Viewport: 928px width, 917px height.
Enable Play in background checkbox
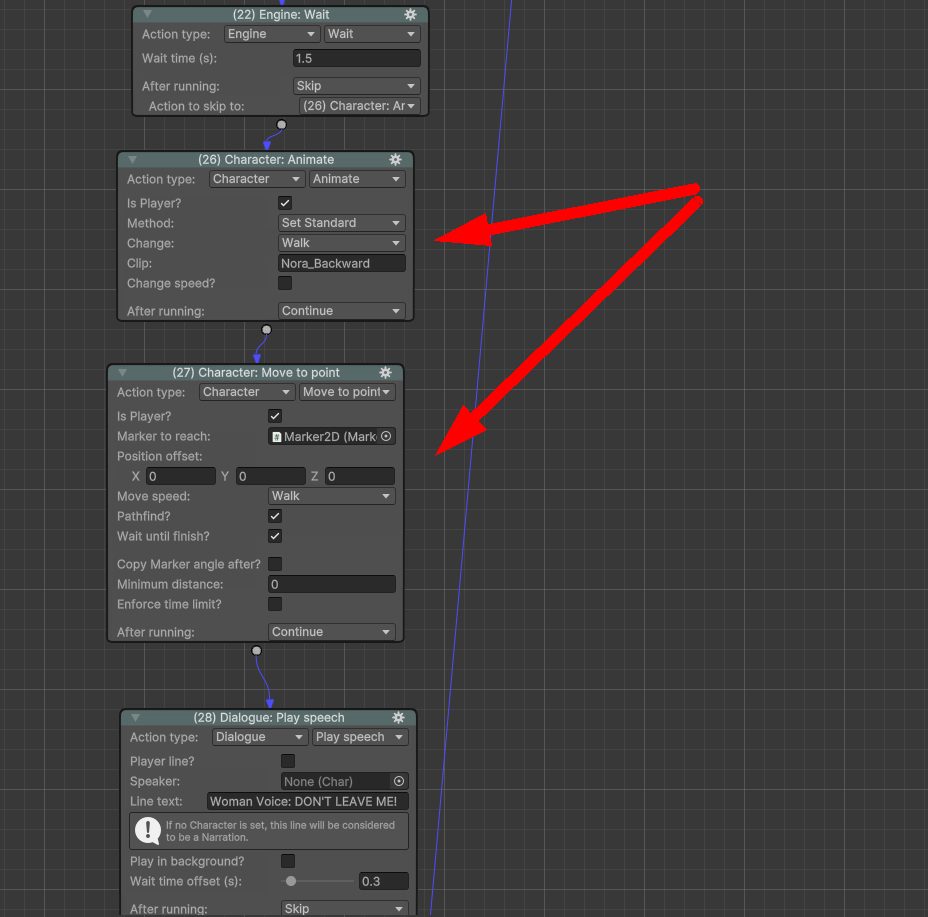click(x=288, y=861)
